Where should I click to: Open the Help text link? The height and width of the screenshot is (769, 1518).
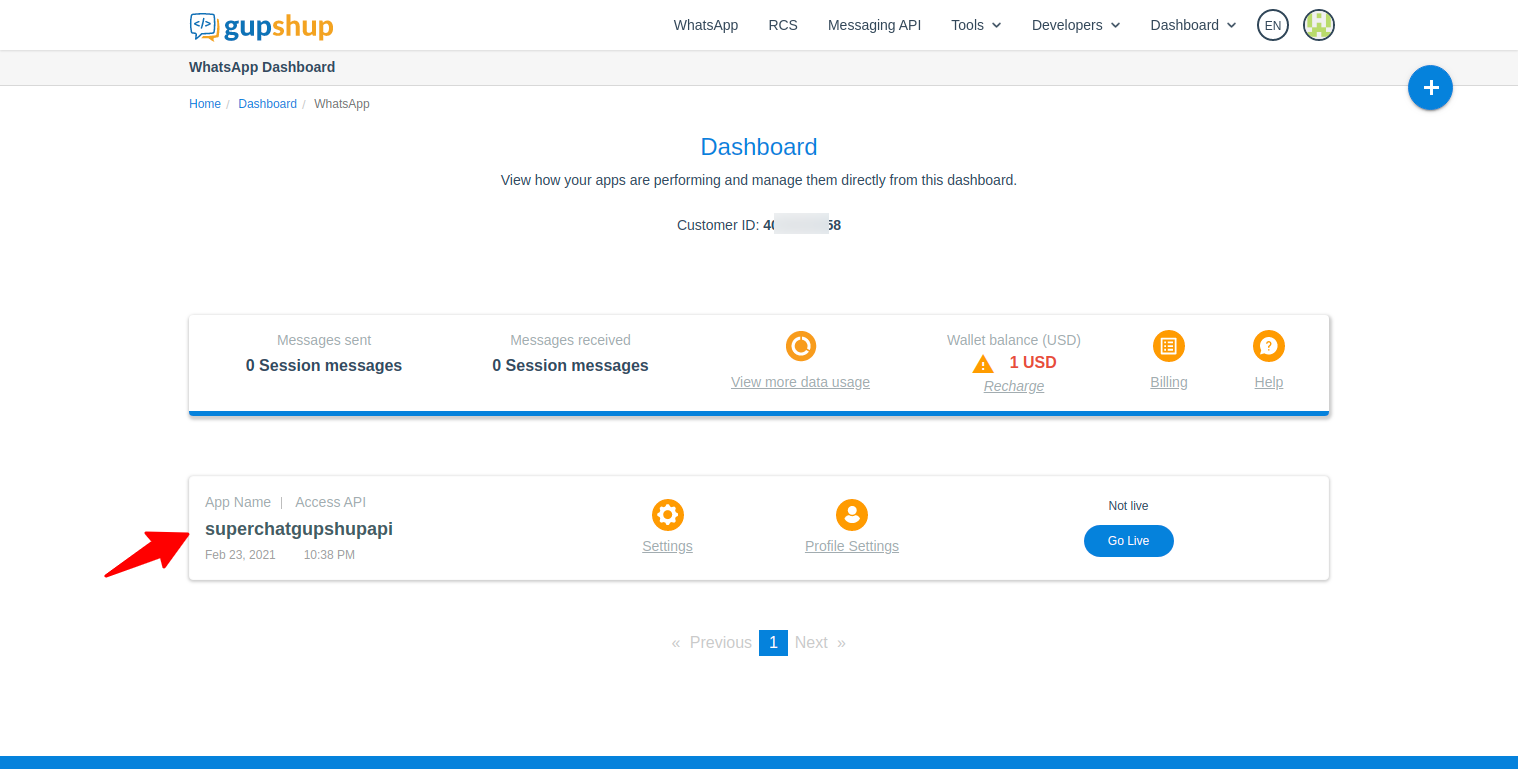(x=1269, y=382)
